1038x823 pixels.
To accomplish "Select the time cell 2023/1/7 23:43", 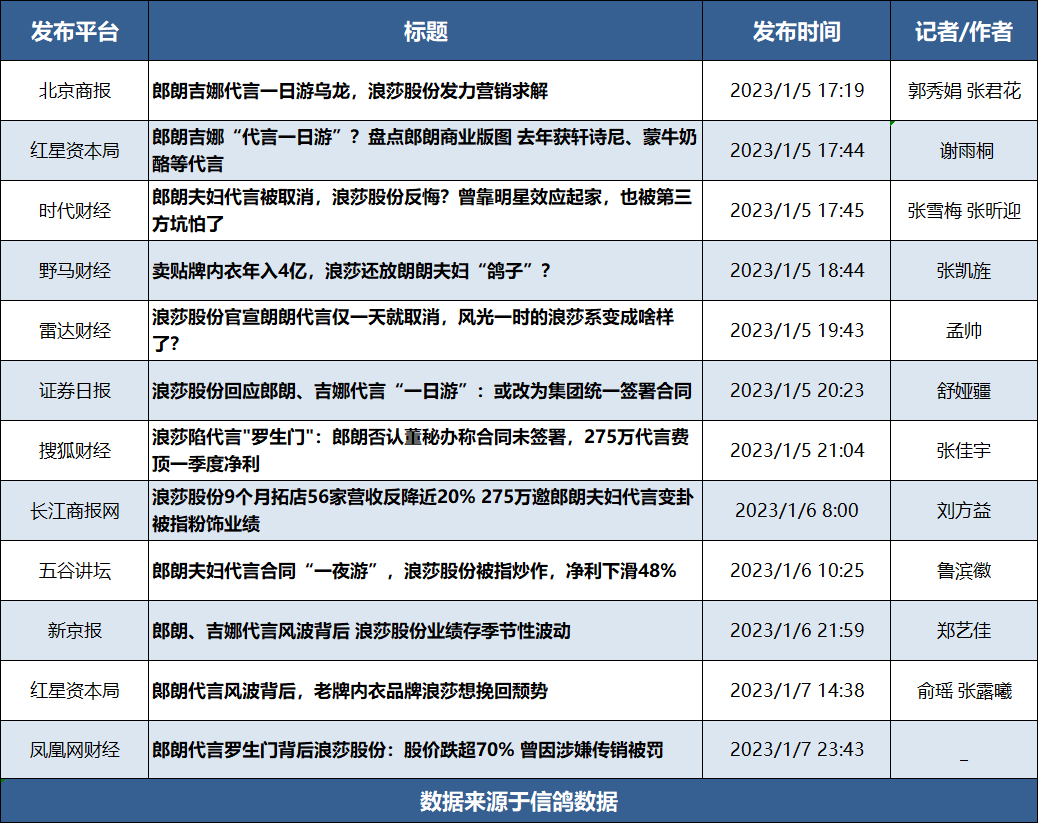I will click(x=796, y=750).
